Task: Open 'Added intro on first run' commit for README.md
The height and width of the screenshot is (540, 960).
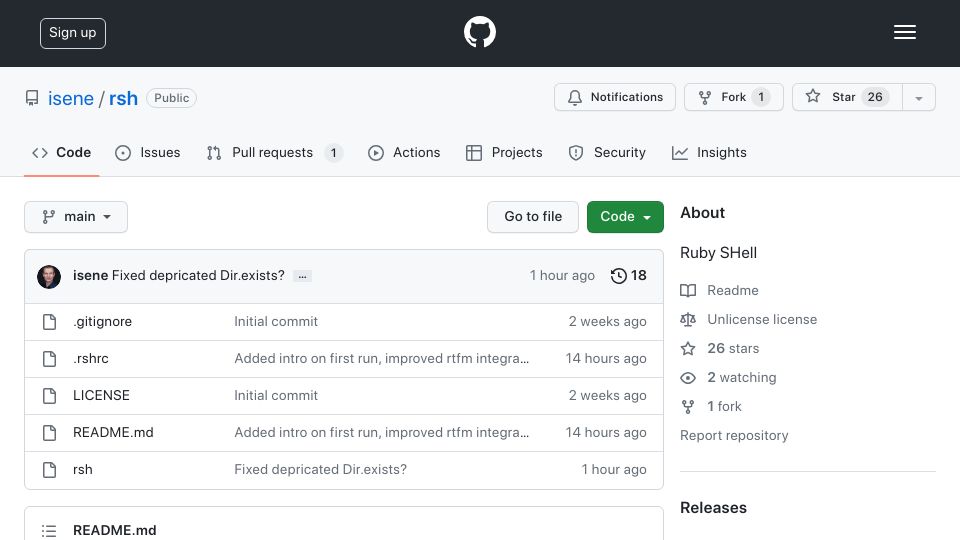Action: (x=381, y=432)
